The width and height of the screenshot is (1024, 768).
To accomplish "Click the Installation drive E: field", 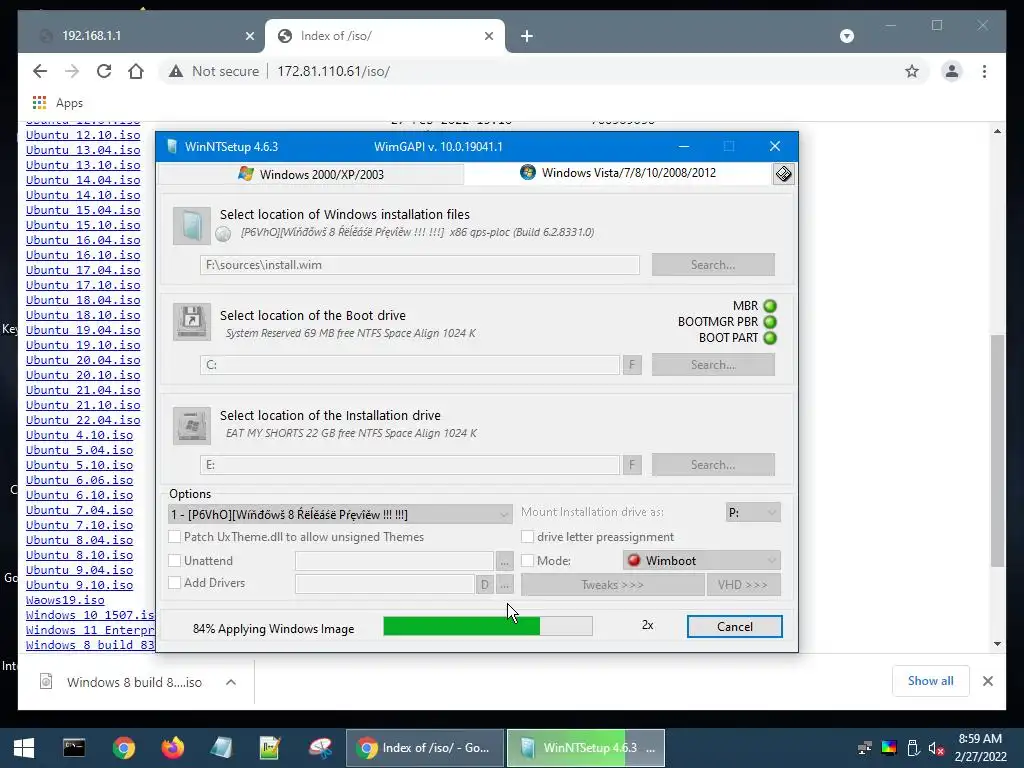I will pyautogui.click(x=409, y=465).
